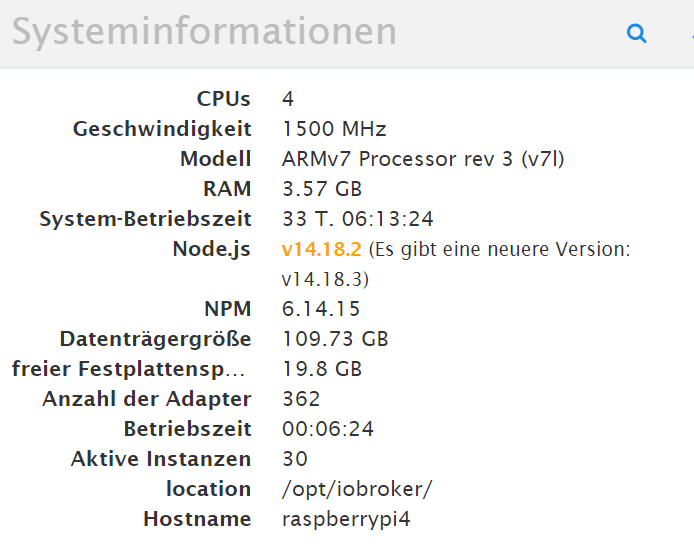Screen dimensions: 694x550
Task: Click the truncated freier Festplattensp… label
Action: (128, 369)
